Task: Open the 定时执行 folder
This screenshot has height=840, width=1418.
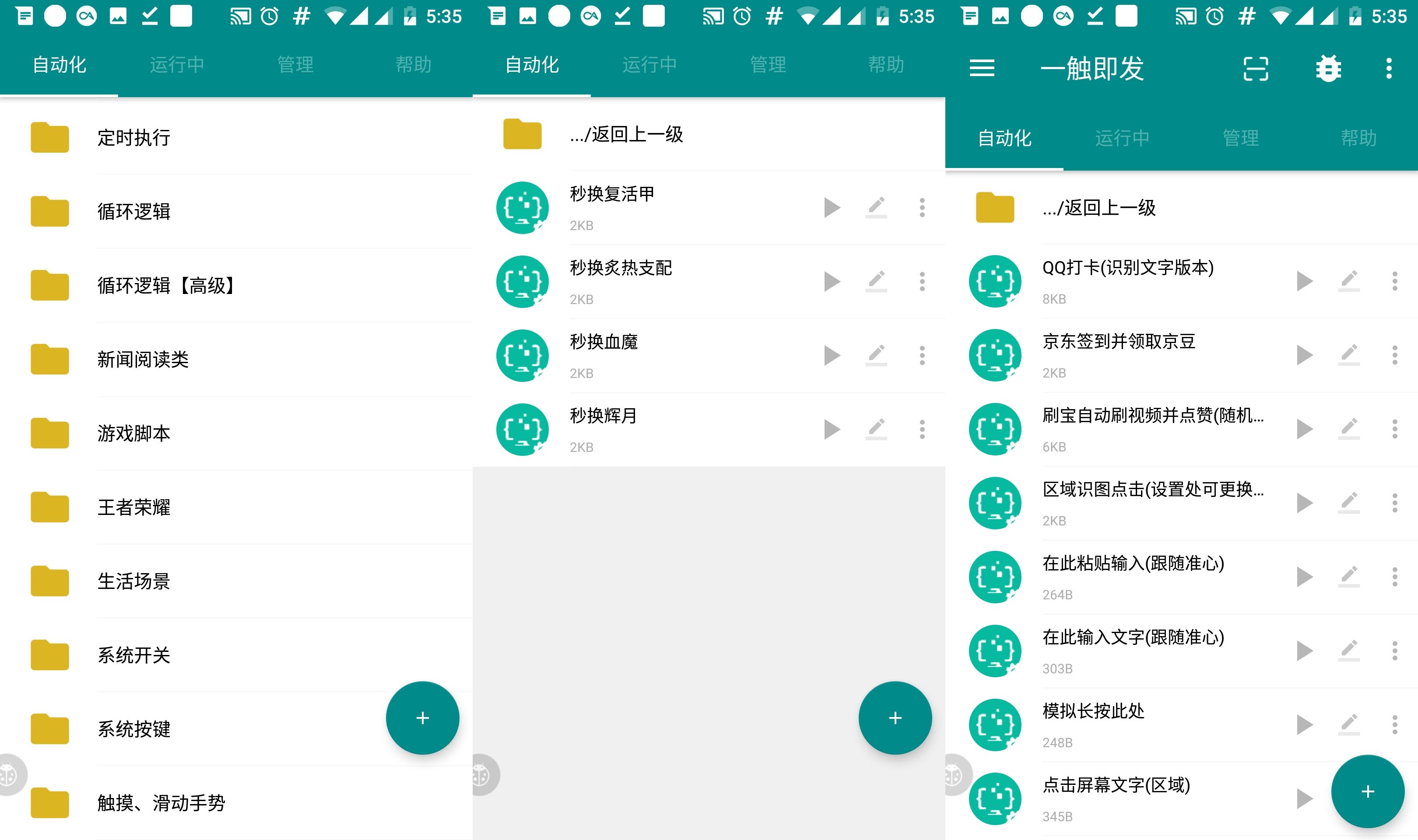Action: click(x=134, y=137)
